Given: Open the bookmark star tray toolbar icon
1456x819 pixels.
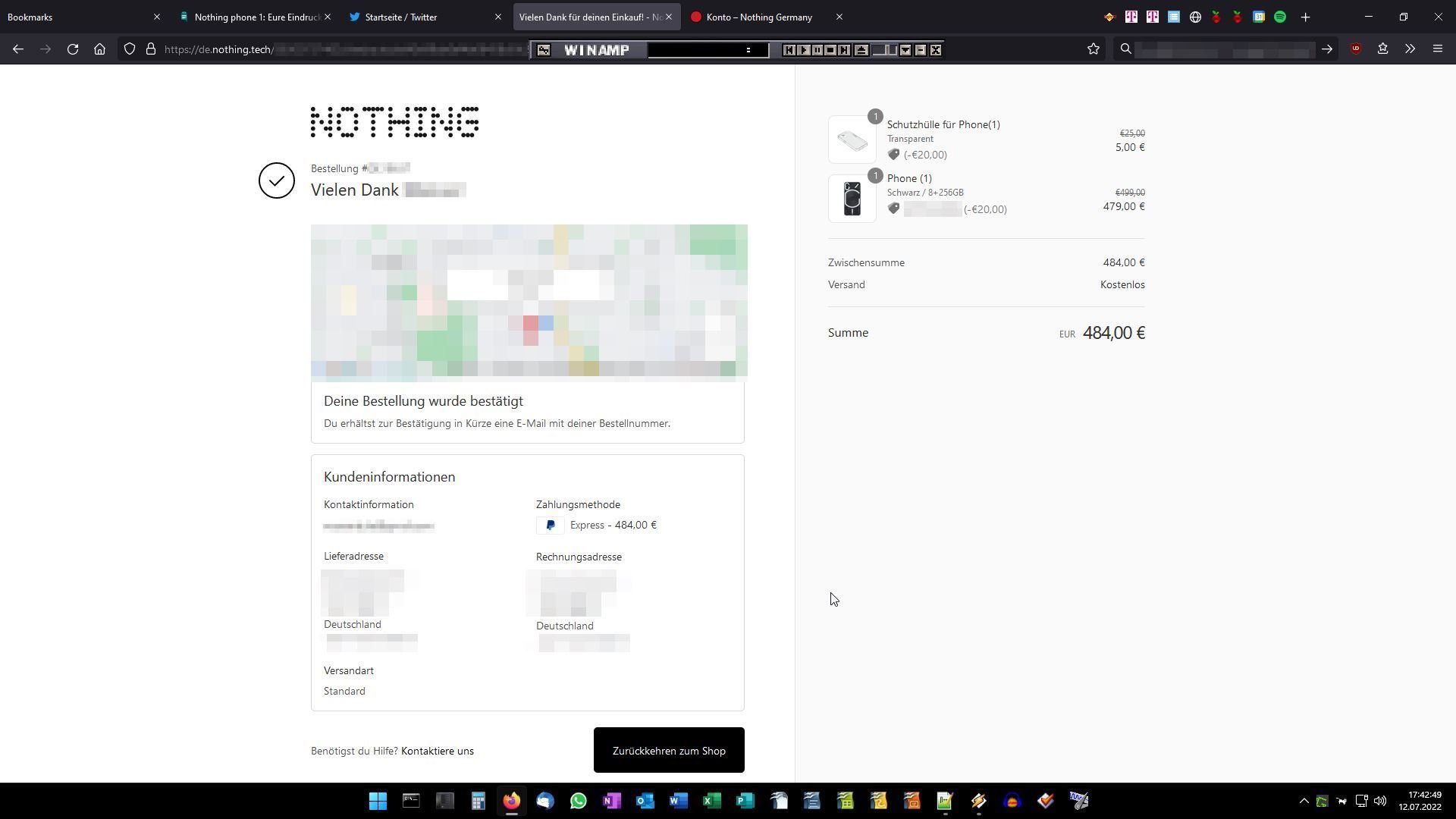Looking at the screenshot, I should pos(1382,49).
